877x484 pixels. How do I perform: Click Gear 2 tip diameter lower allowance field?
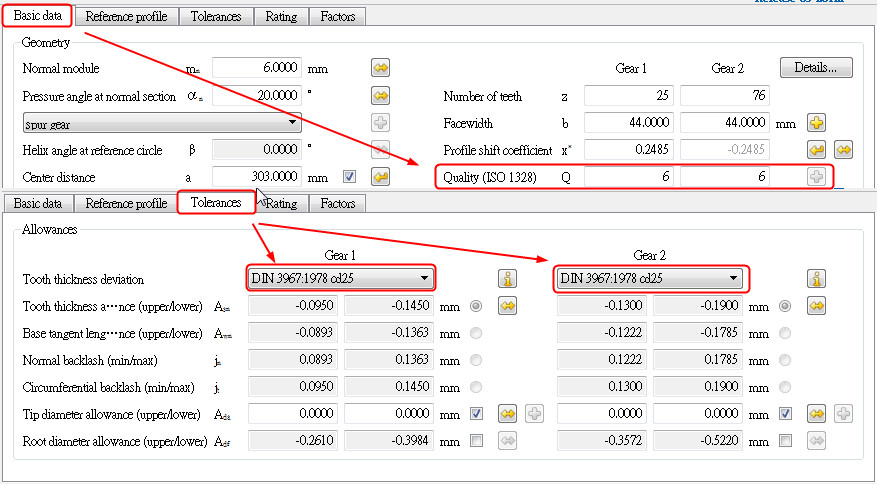click(x=698, y=414)
